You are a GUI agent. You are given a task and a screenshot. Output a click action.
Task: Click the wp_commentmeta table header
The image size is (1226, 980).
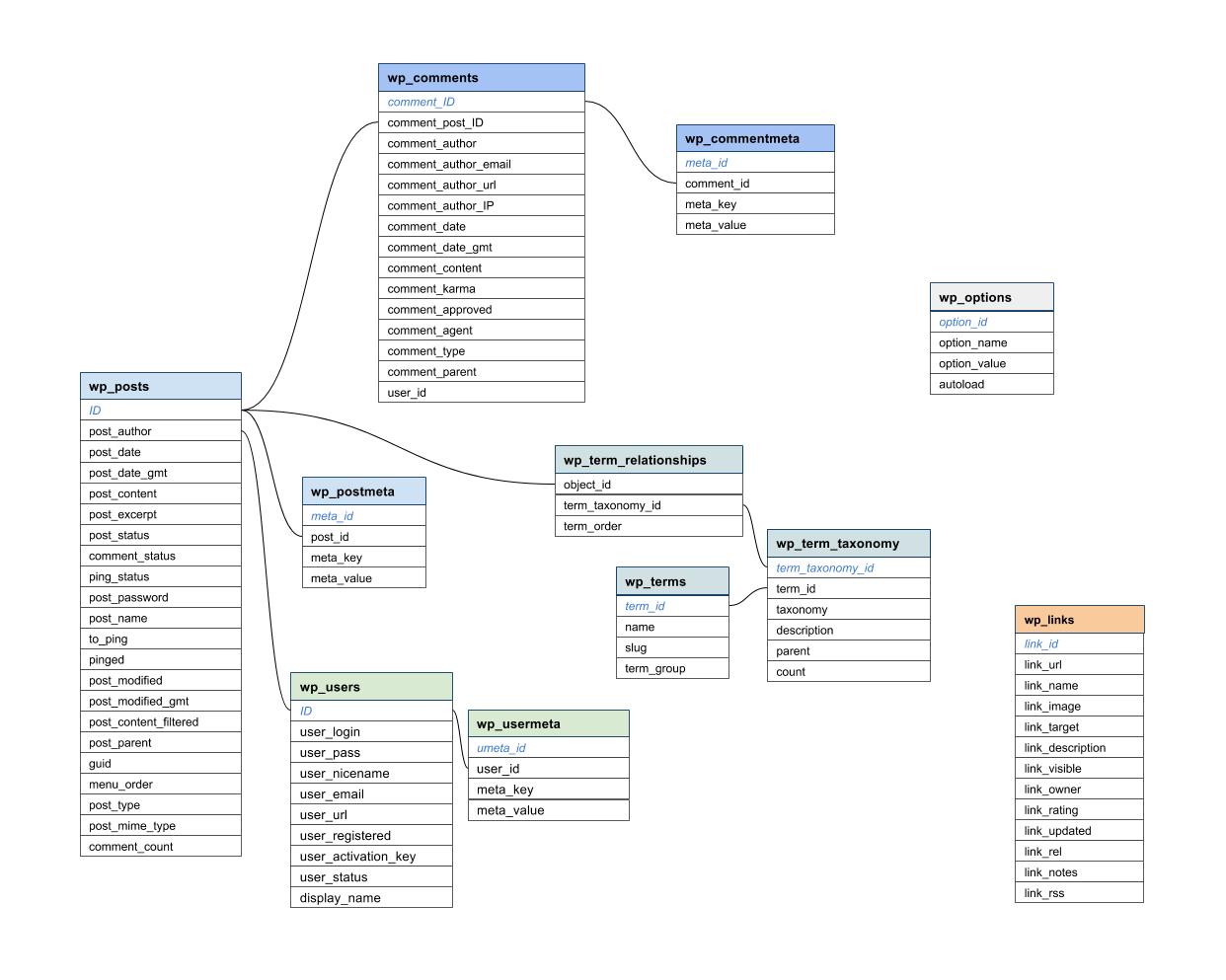(x=755, y=138)
